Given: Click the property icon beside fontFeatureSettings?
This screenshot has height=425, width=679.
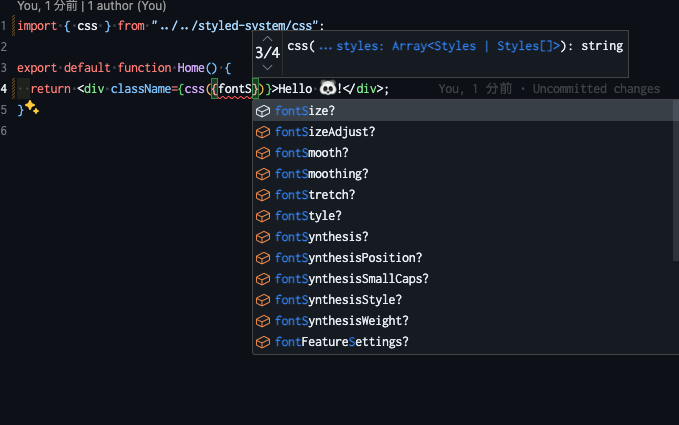Looking at the screenshot, I should click(x=263, y=342).
